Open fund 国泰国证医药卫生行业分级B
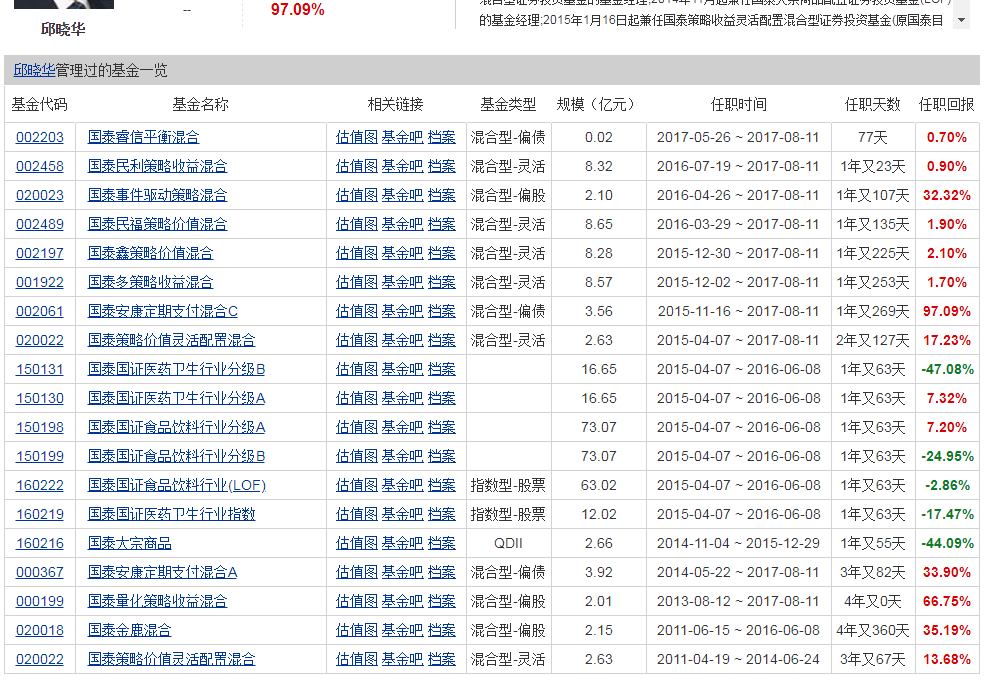Screen dimensions: 984x688 click(176, 369)
